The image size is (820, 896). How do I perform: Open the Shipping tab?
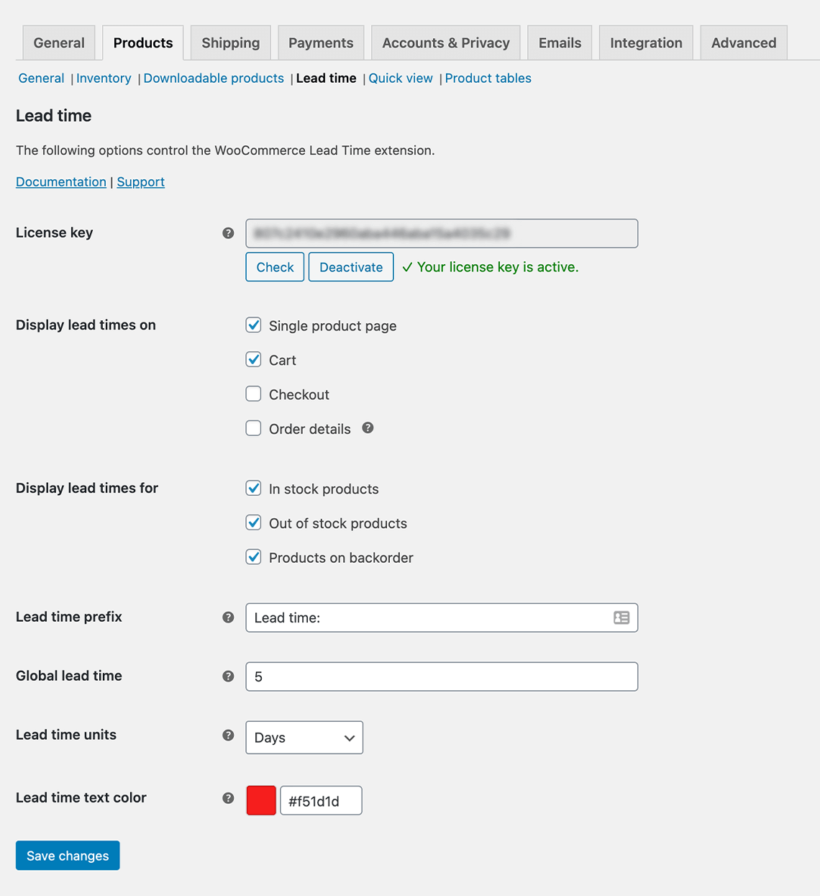[x=230, y=43]
